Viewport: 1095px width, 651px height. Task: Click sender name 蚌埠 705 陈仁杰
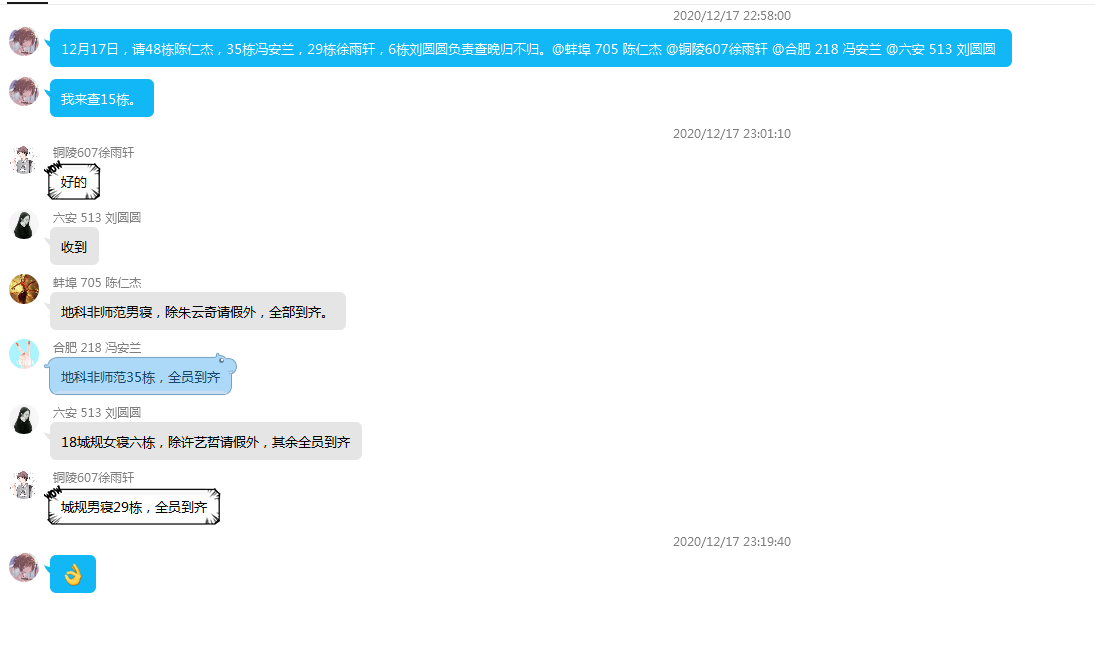tap(97, 283)
